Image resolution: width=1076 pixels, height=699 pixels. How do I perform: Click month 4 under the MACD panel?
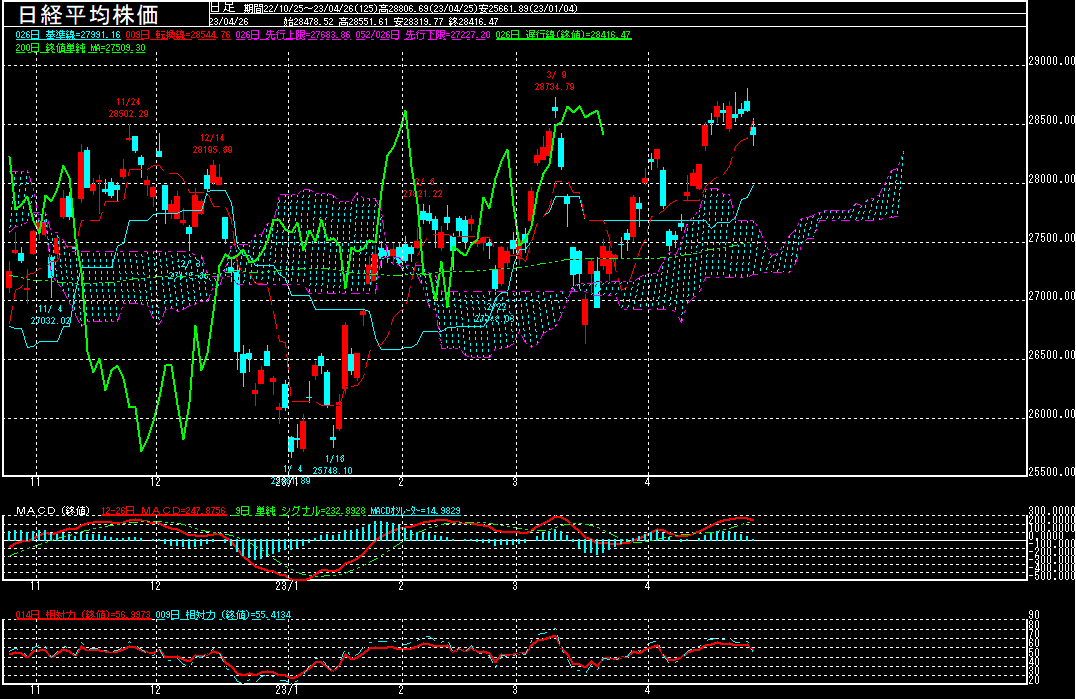coord(648,586)
